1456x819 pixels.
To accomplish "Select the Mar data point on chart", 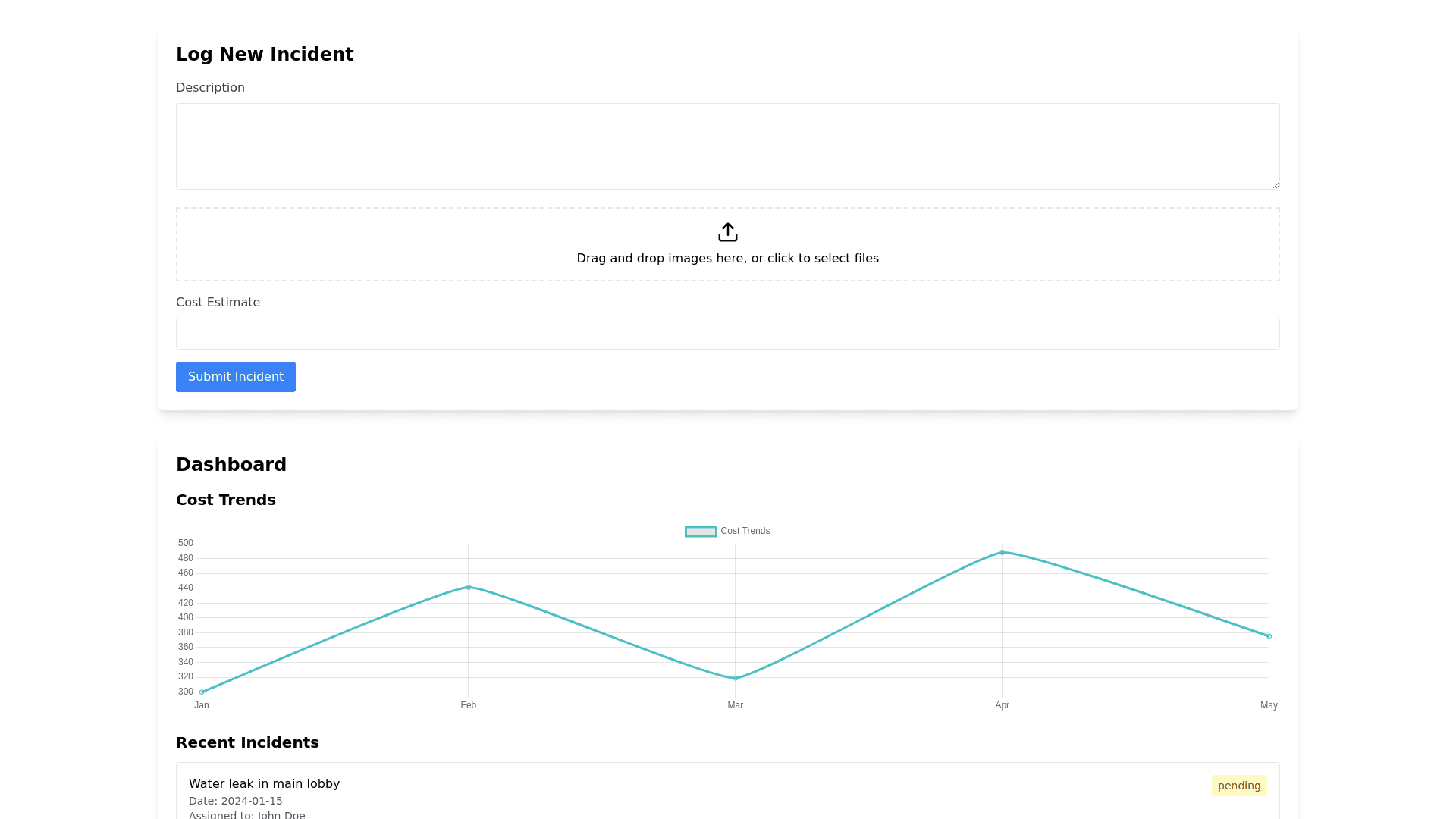I will click(x=736, y=678).
